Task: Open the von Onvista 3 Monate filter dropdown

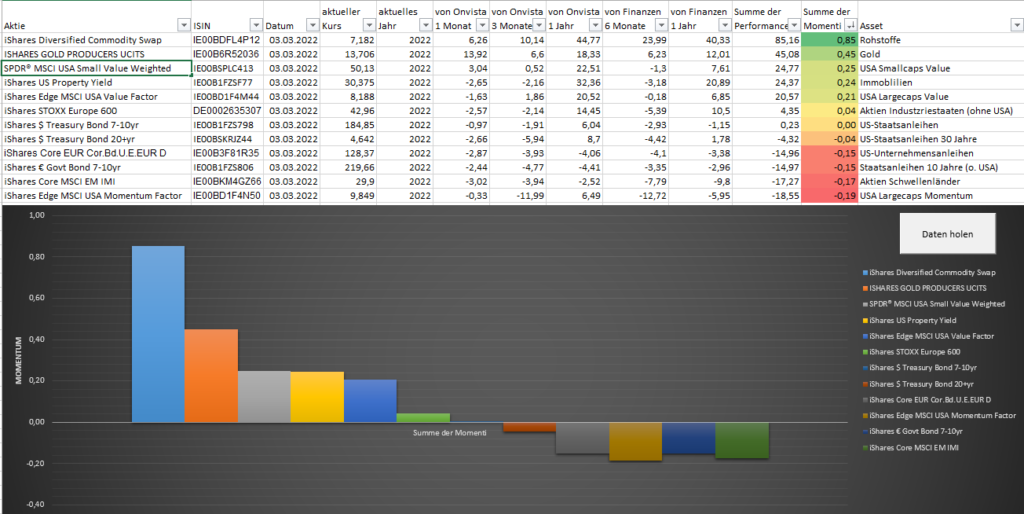Action: pos(538,26)
